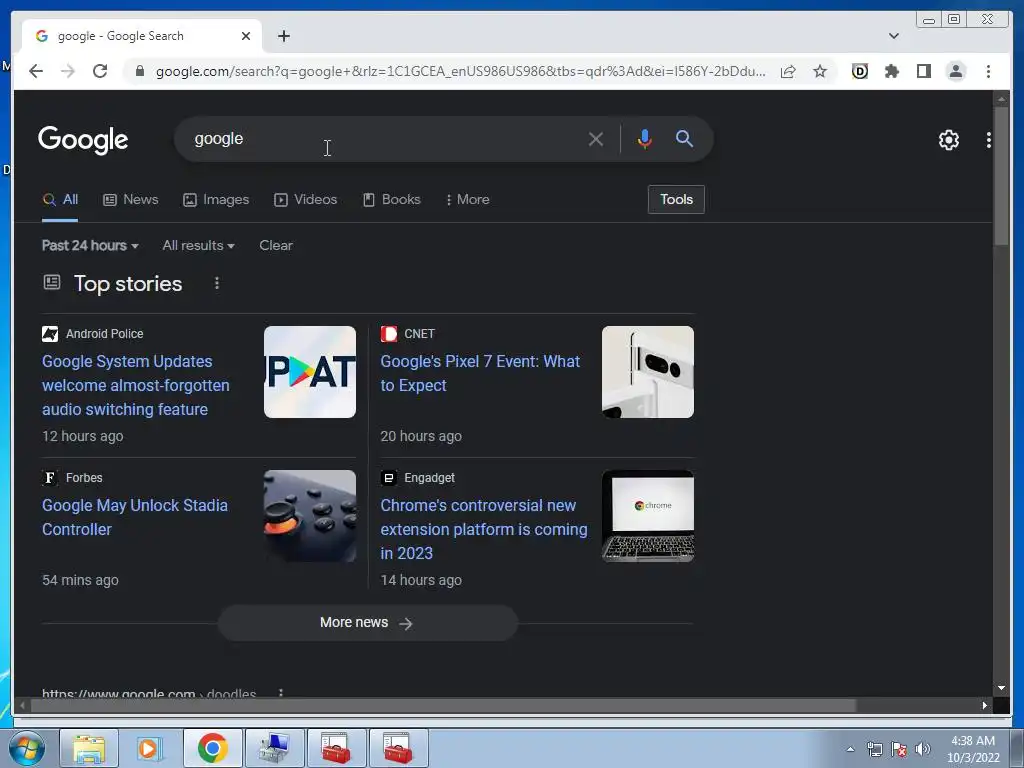Open Chrome extensions puzzle icon

[891, 71]
